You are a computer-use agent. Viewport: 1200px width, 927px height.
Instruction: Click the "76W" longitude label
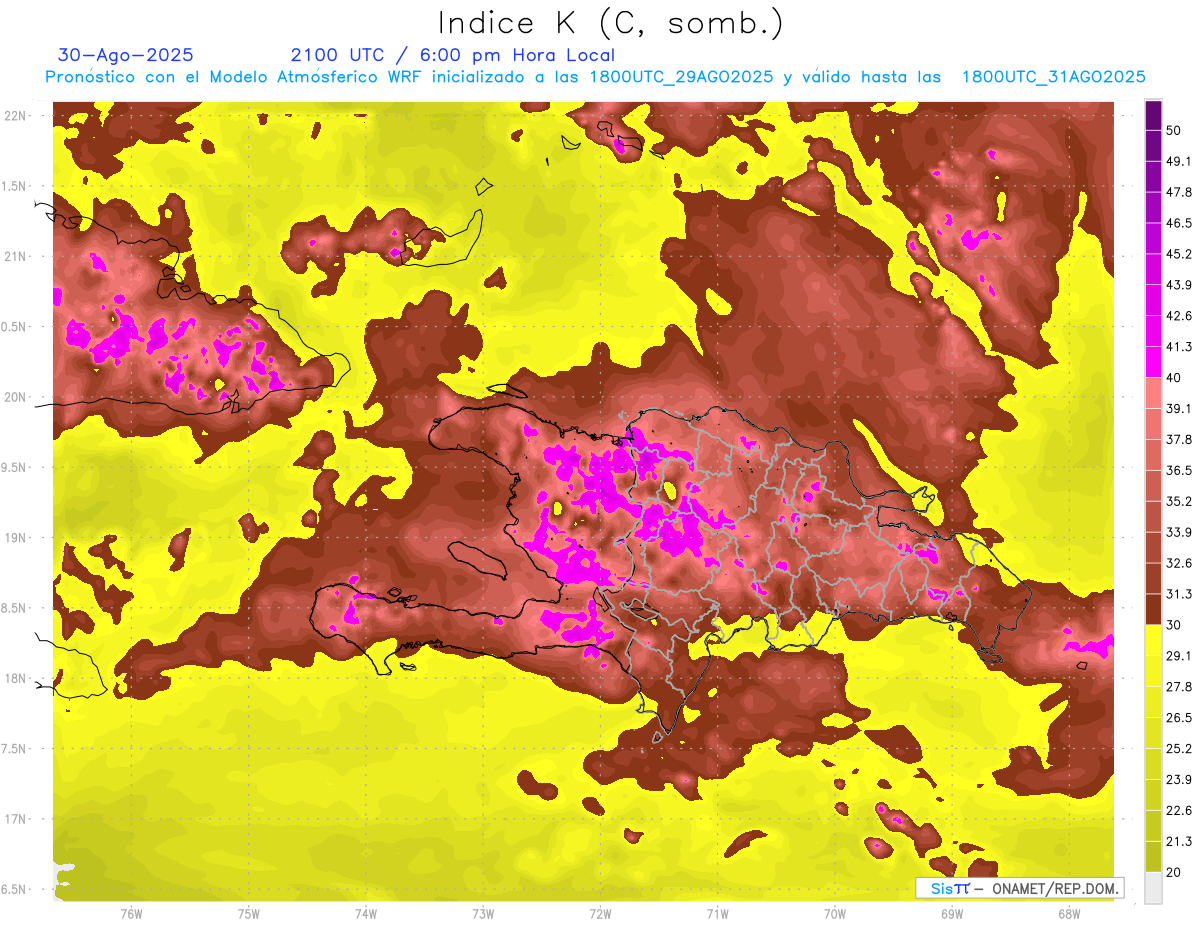click(131, 914)
